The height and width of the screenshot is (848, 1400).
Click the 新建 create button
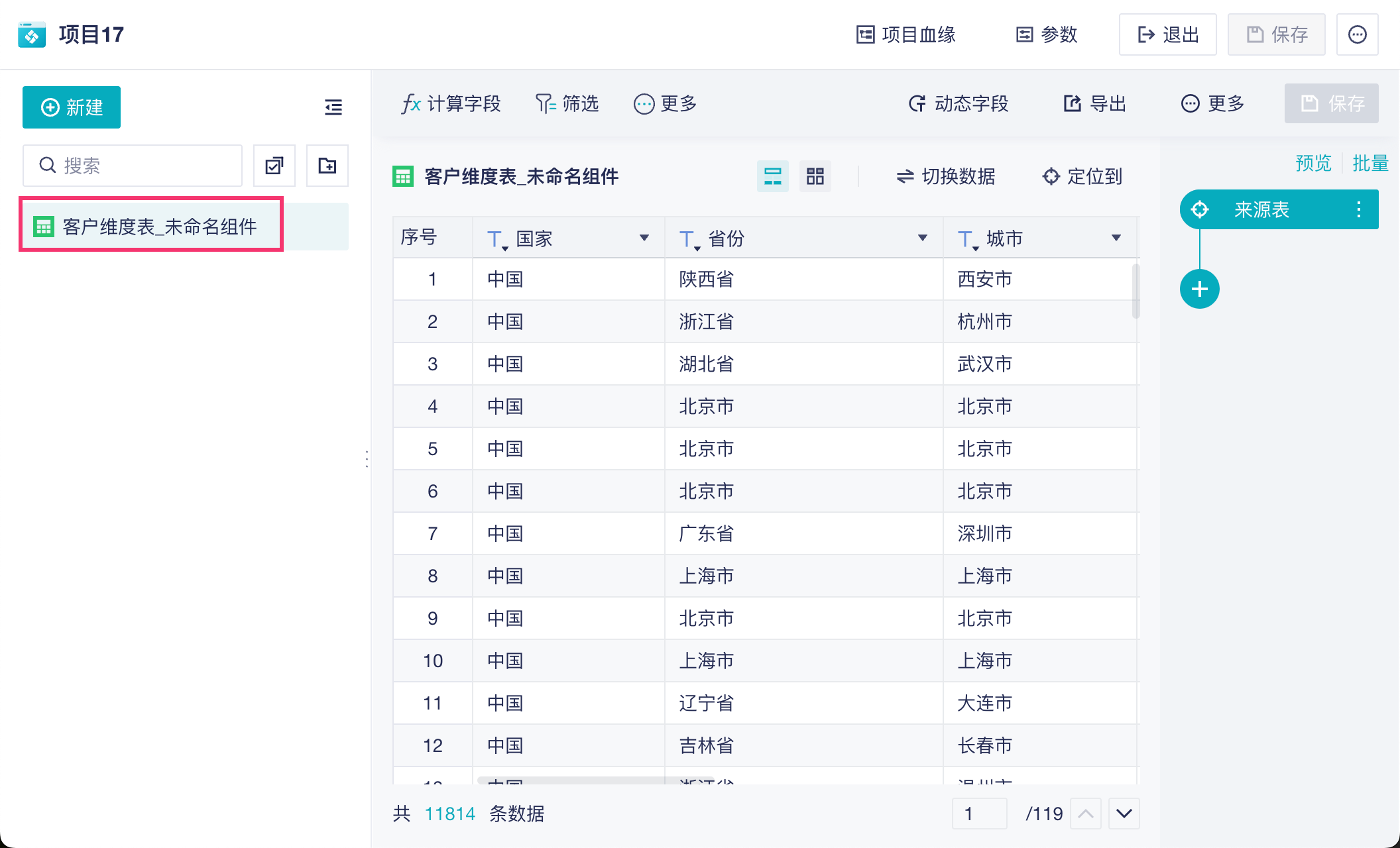tap(72, 107)
